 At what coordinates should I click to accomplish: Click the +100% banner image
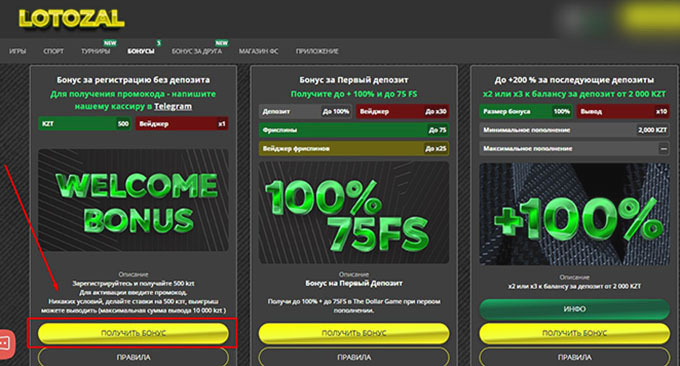click(x=574, y=214)
